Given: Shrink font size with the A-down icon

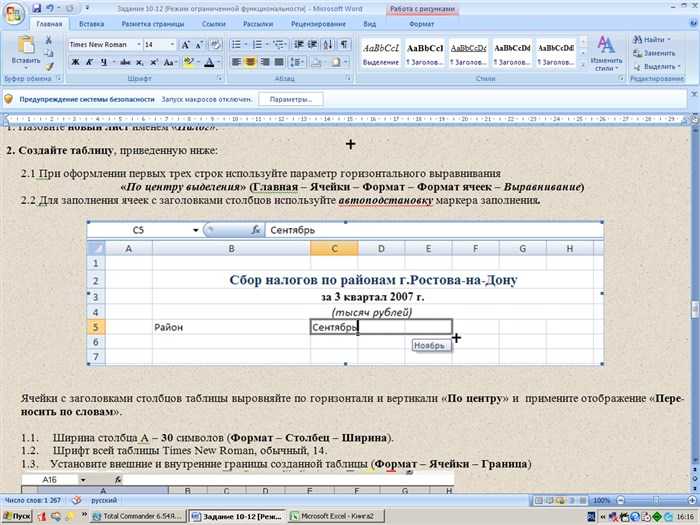Looking at the screenshot, I should pos(200,45).
